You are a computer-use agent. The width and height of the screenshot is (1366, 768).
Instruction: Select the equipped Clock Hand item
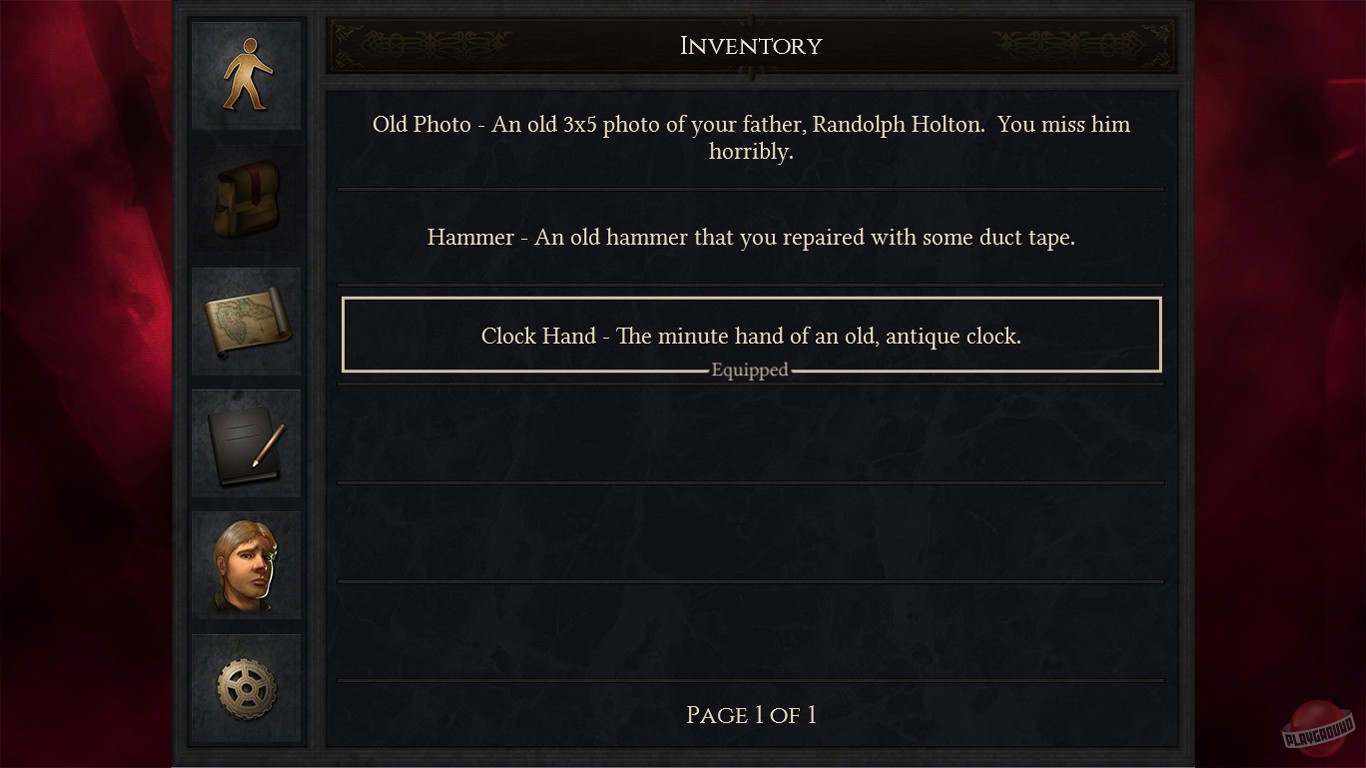point(751,335)
